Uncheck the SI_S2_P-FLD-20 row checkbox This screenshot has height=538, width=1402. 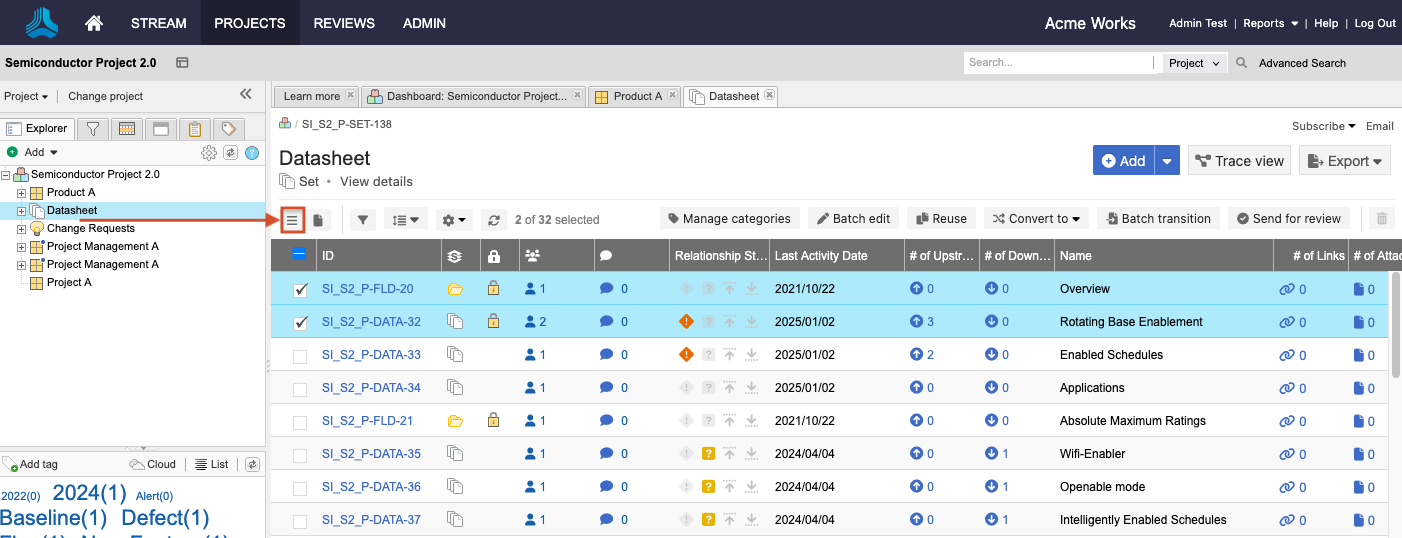point(300,290)
